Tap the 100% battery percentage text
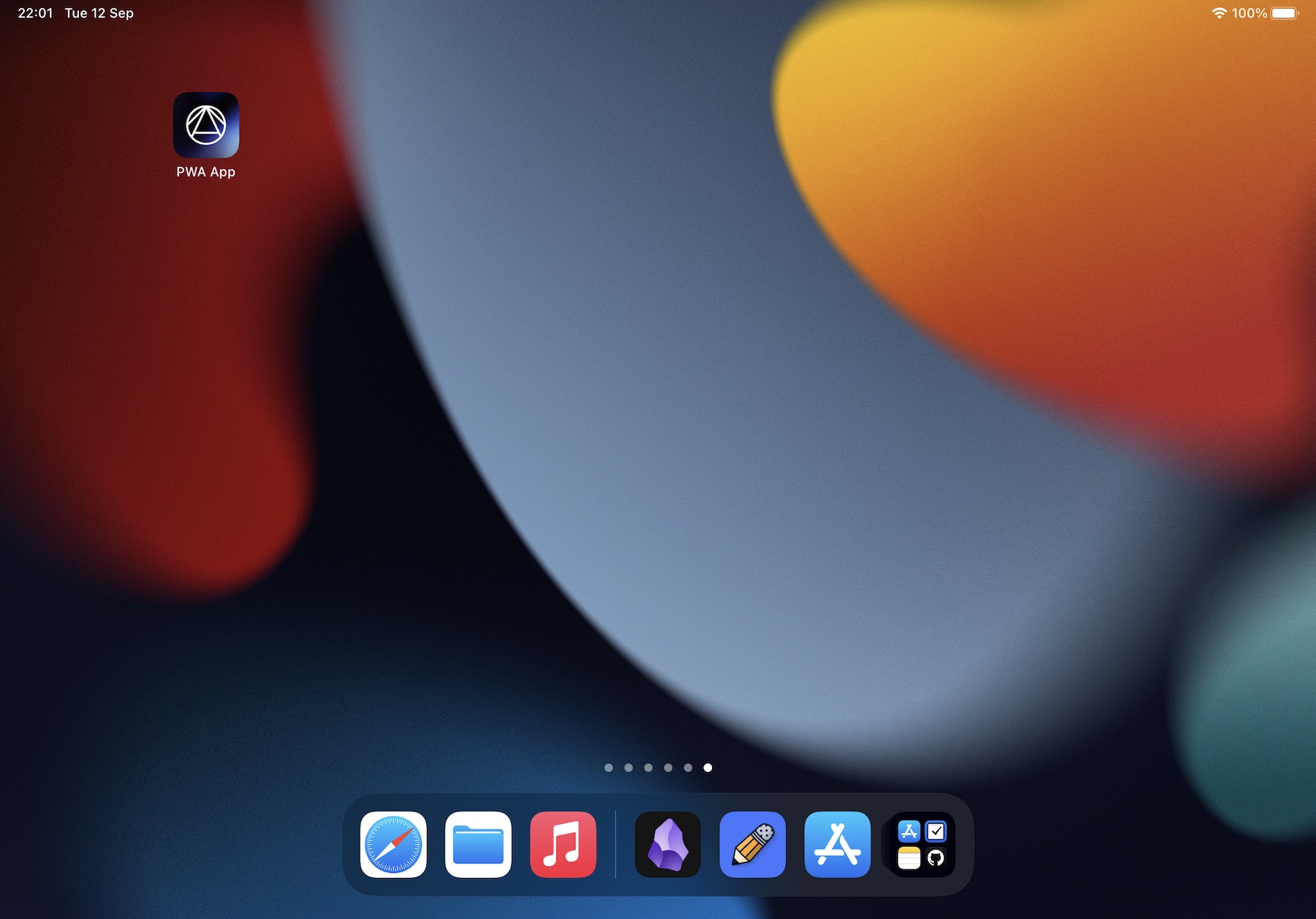The height and width of the screenshot is (919, 1316). [x=1249, y=13]
